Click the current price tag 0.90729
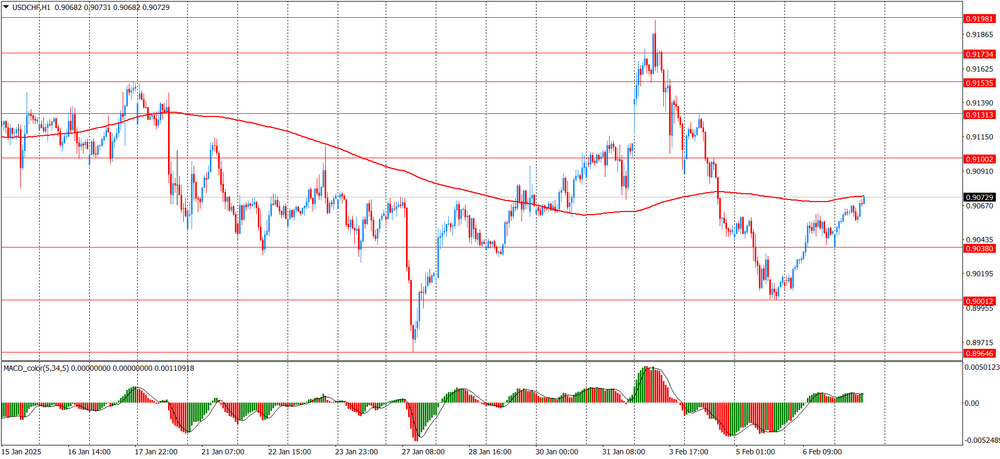The width and height of the screenshot is (1000, 459). 981,198
